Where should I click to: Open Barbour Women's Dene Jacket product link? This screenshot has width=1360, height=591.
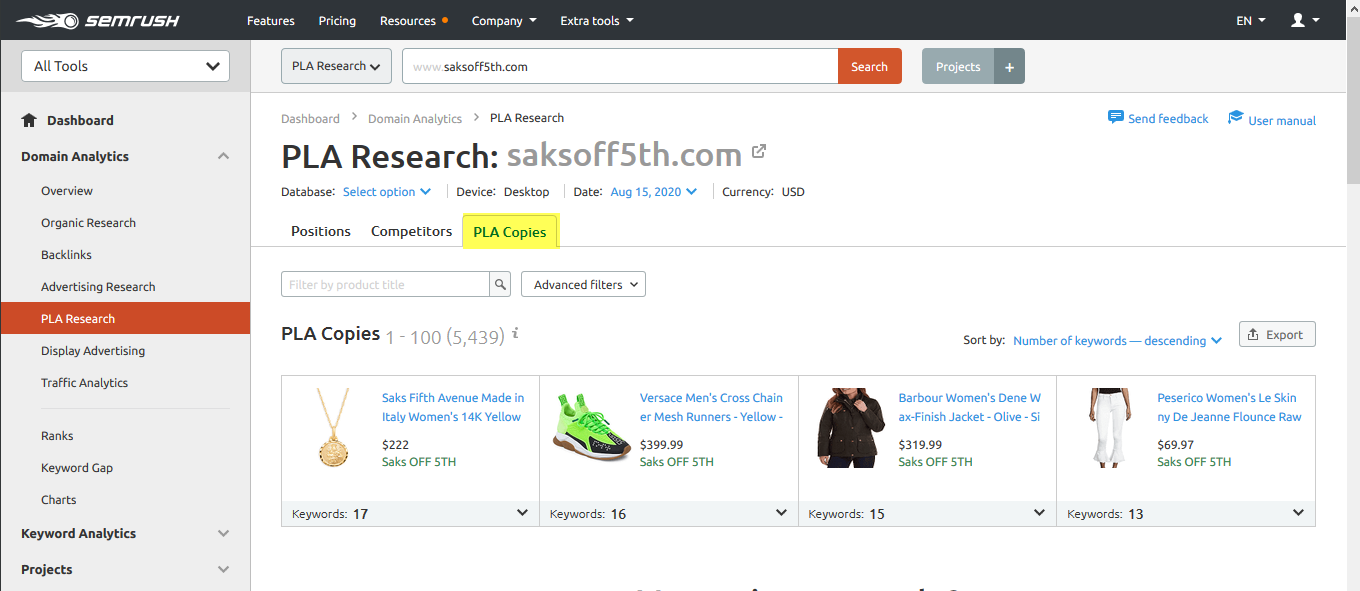(x=970, y=407)
